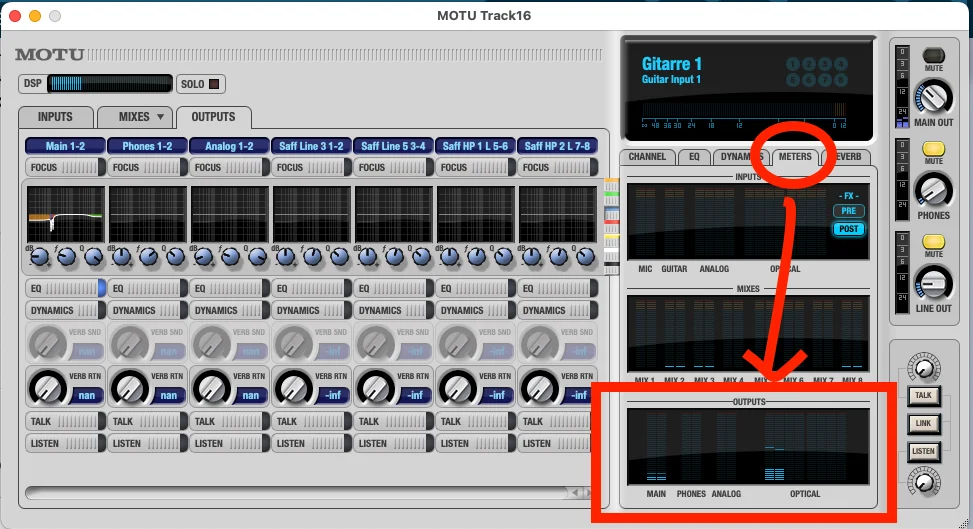Switch to the MIXES tab
This screenshot has width=973, height=529.
click(134, 117)
